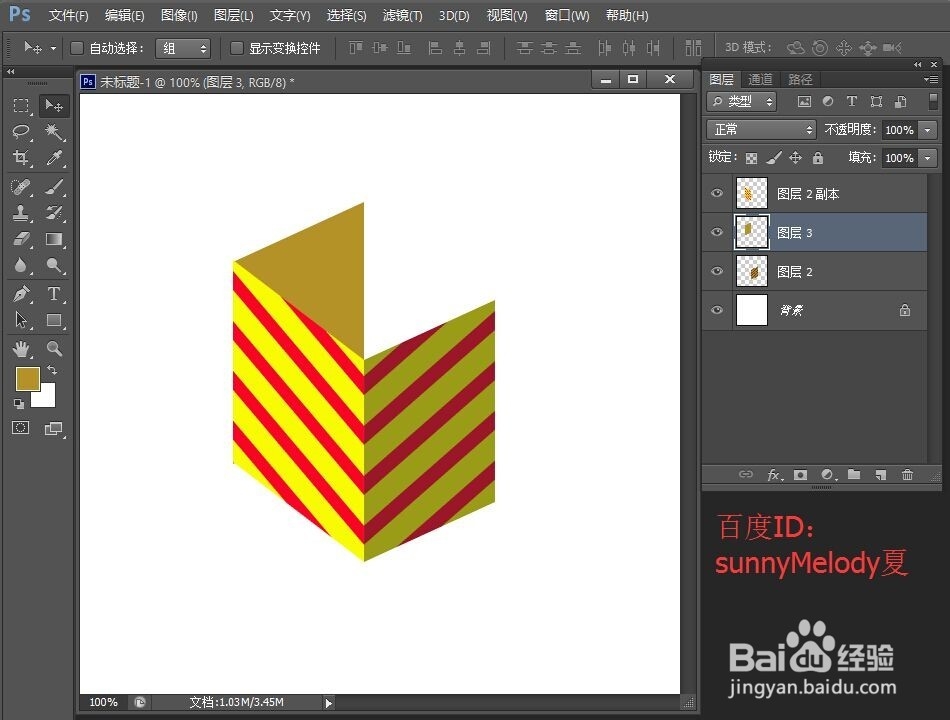Screen dimensions: 950x720
Task: Open the 滤镜(T) menu
Action: click(x=402, y=15)
